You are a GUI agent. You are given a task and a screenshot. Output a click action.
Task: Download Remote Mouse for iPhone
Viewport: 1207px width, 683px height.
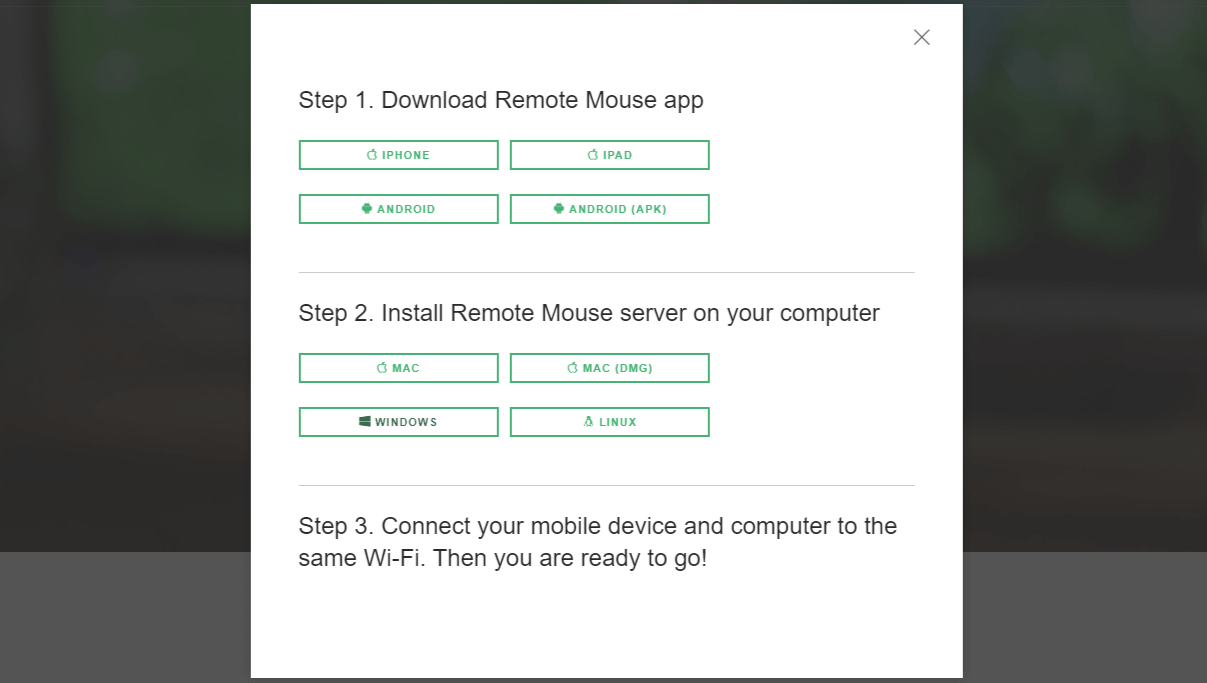click(398, 154)
